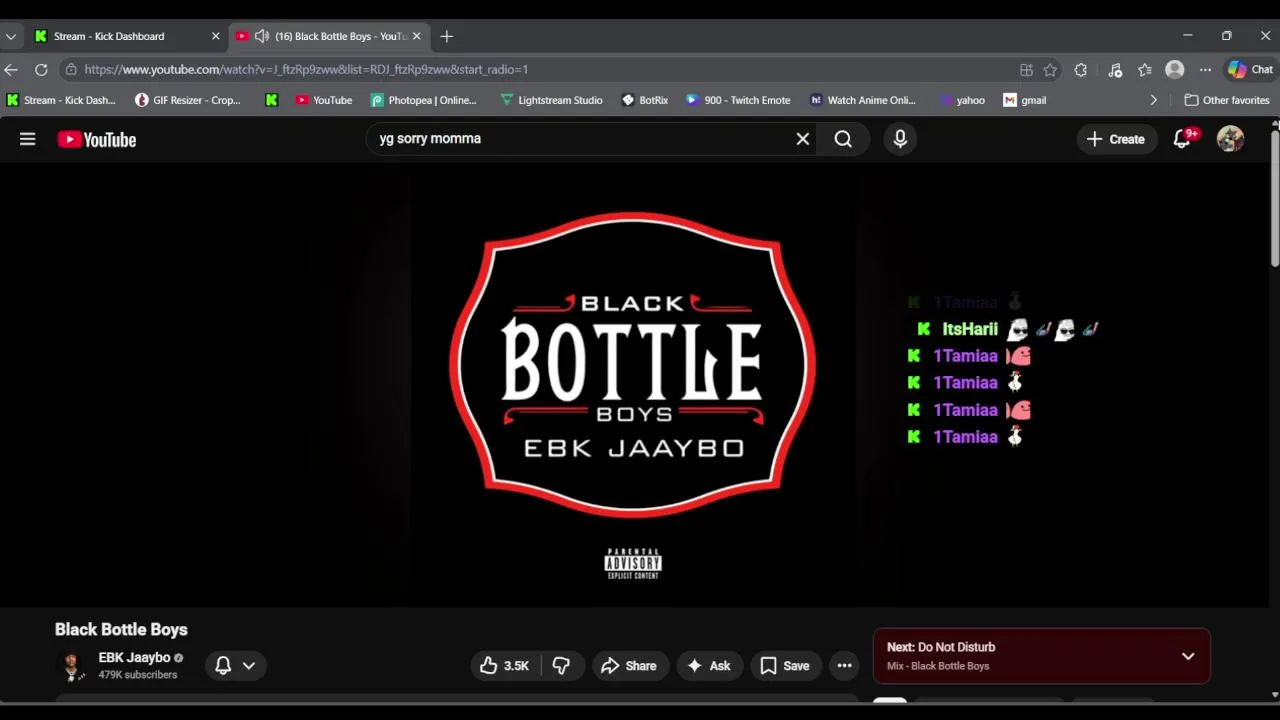Viewport: 1280px width, 720px height.
Task: Share the Black Bottle Boys video
Action: (629, 665)
